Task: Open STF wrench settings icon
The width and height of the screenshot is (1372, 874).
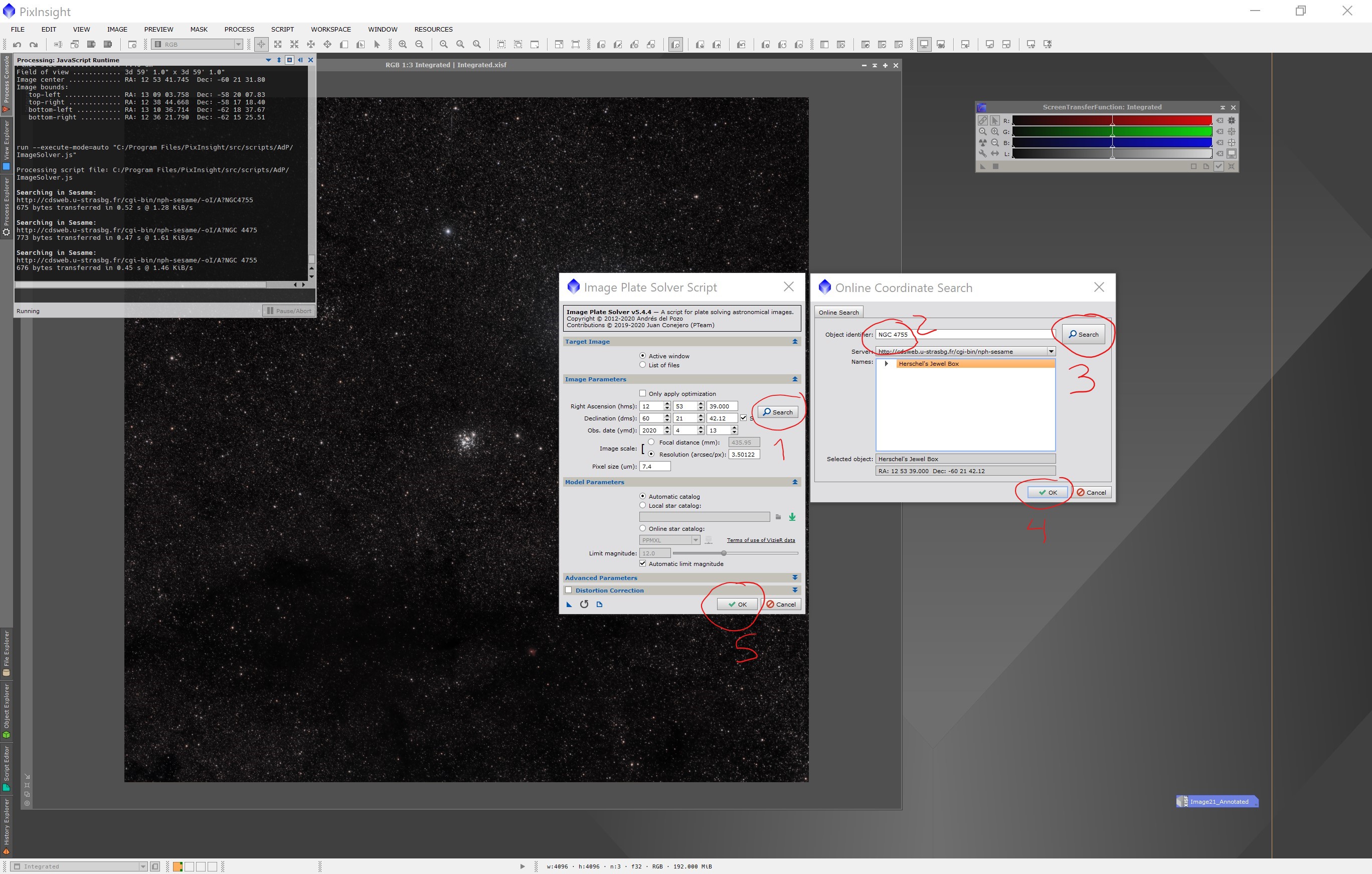Action: click(983, 154)
